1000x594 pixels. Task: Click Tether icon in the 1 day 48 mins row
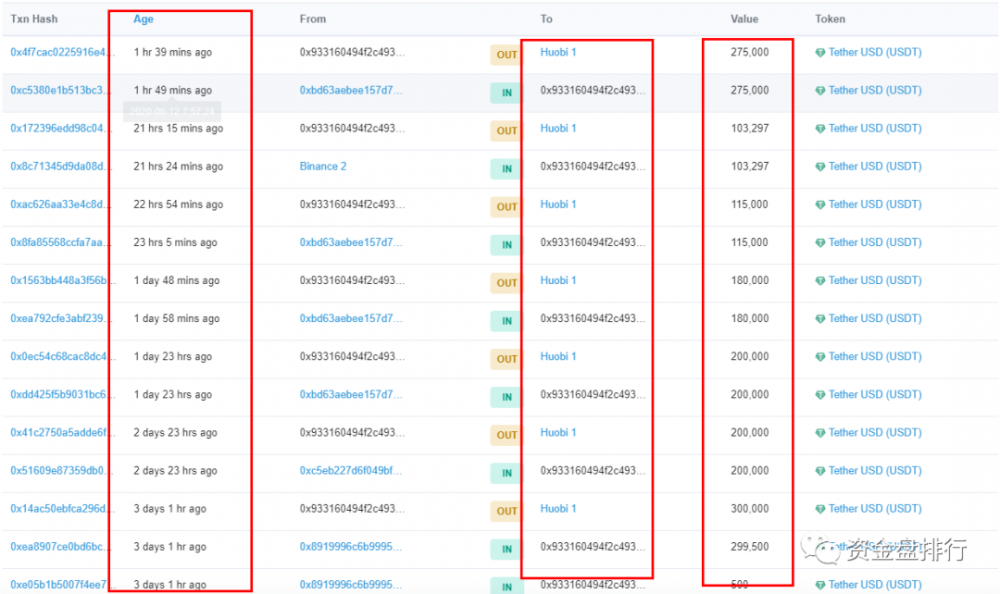821,281
